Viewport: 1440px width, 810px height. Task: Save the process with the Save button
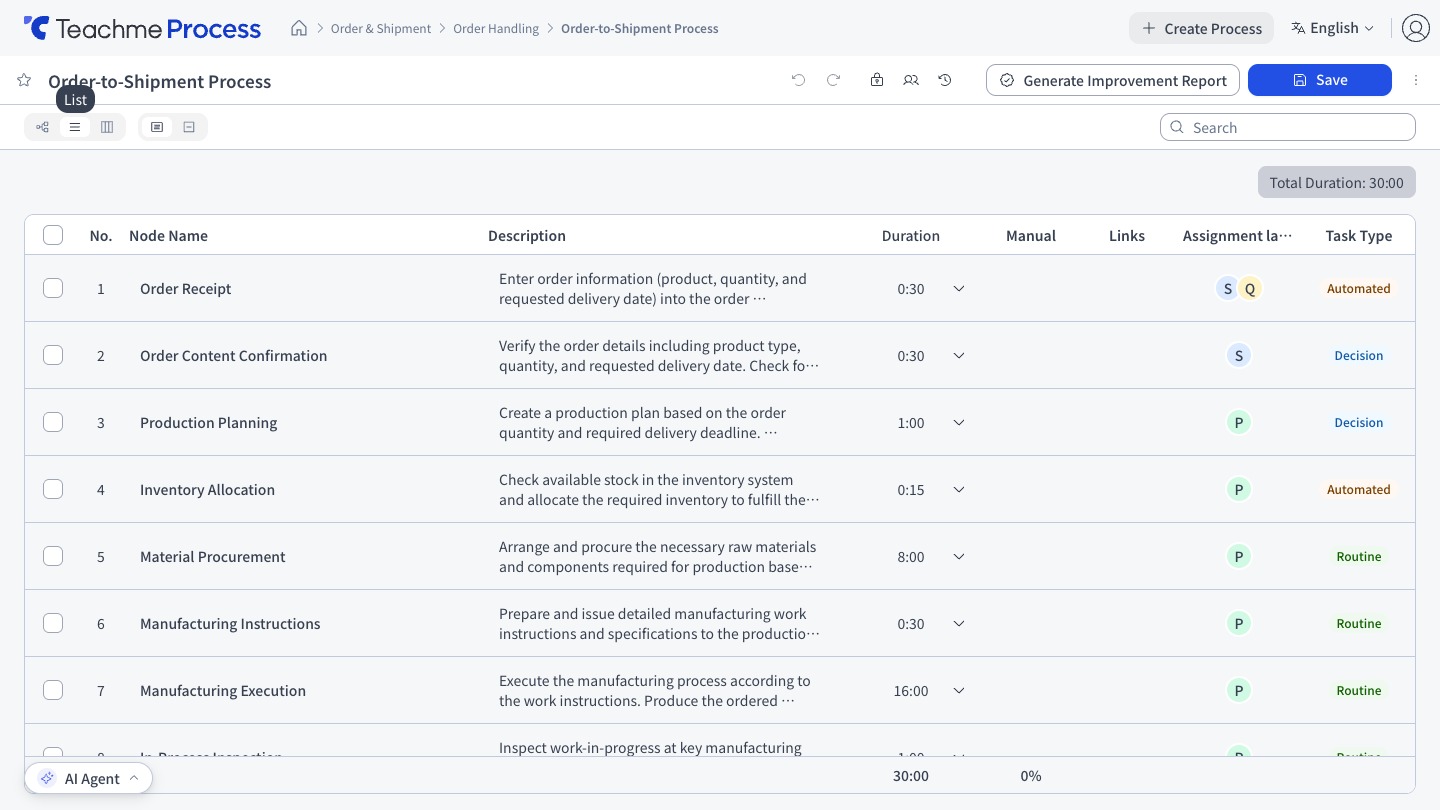click(1320, 80)
